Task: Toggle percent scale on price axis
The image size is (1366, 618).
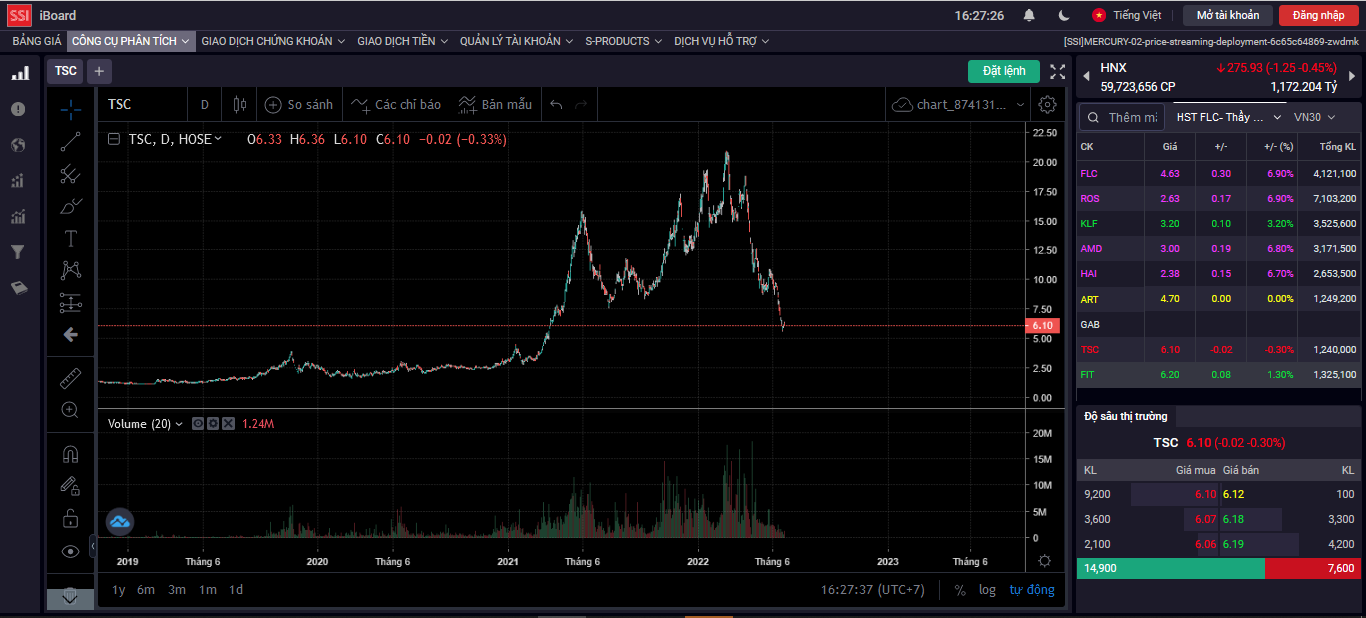Action: click(960, 590)
